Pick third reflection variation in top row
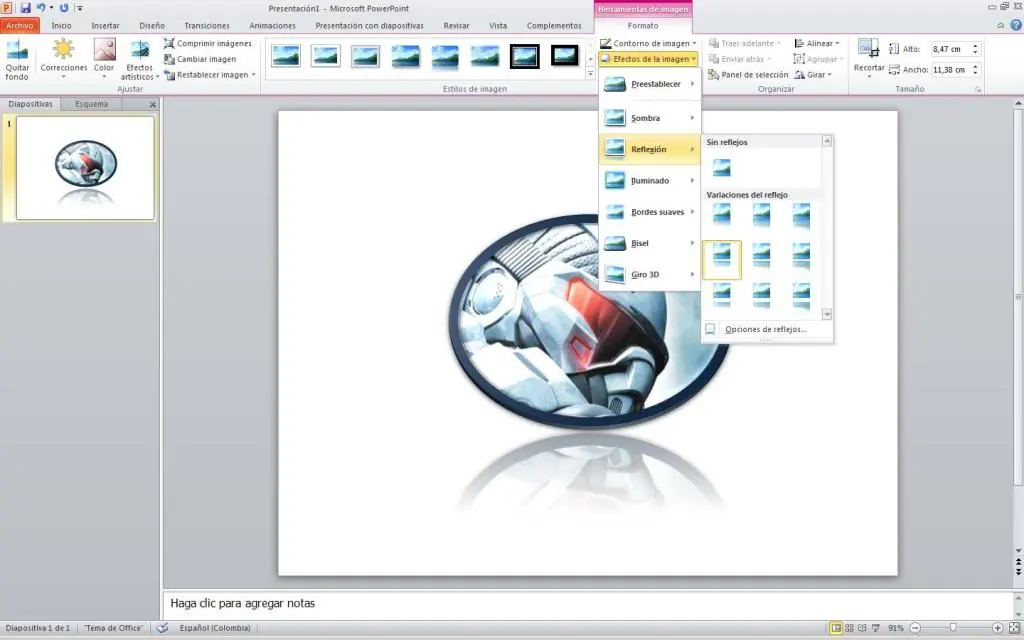The height and width of the screenshot is (640, 1024). (801, 216)
